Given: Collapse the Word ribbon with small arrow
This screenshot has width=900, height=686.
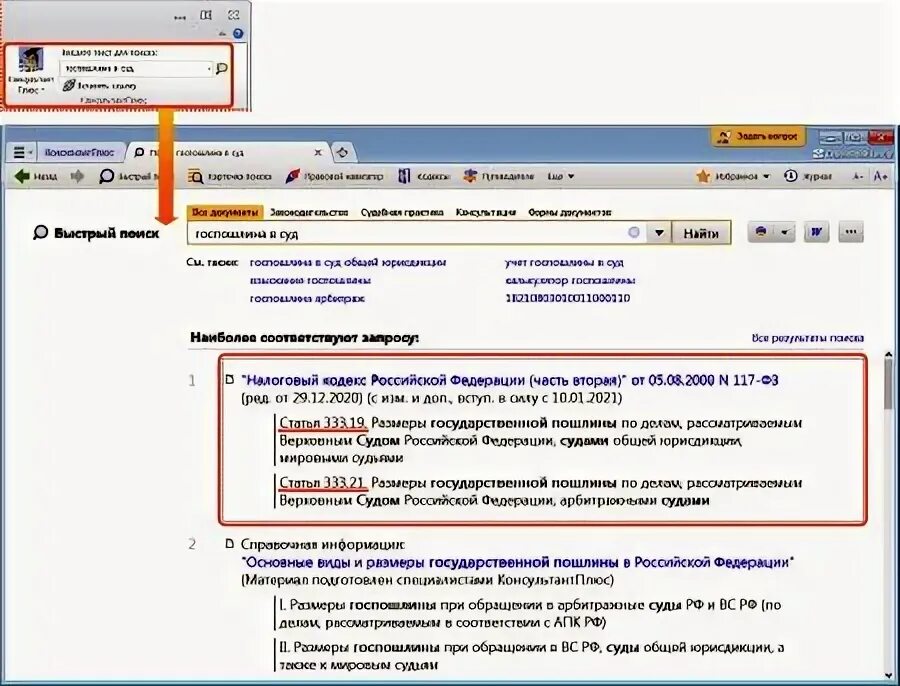Looking at the screenshot, I should (x=224, y=34).
